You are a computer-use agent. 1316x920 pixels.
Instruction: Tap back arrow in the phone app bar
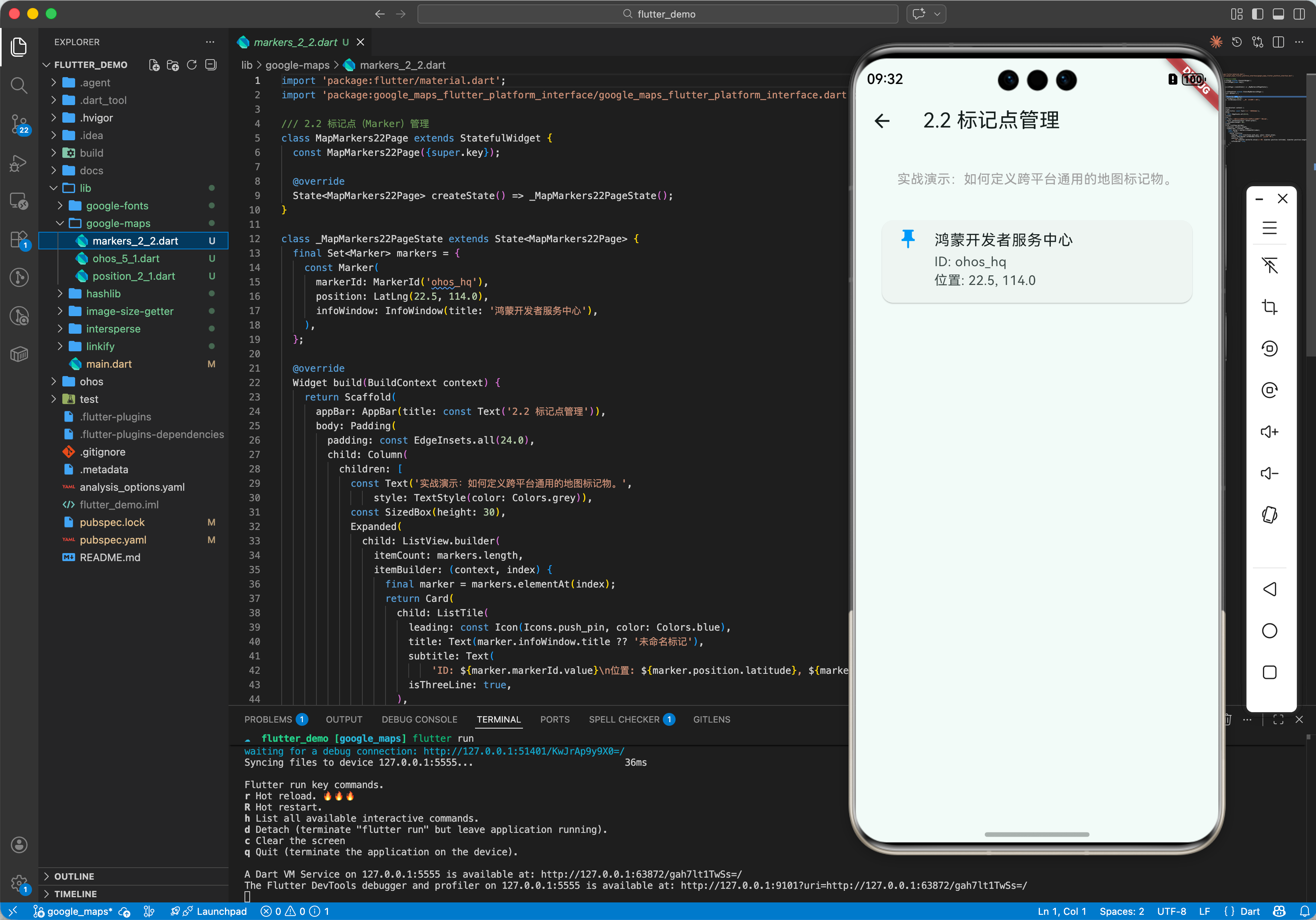[x=882, y=120]
